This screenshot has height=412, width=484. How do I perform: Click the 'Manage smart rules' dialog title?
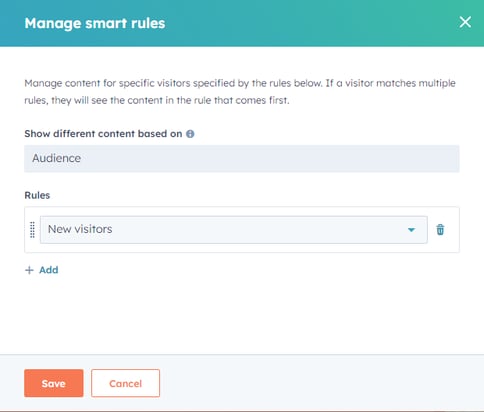click(95, 23)
